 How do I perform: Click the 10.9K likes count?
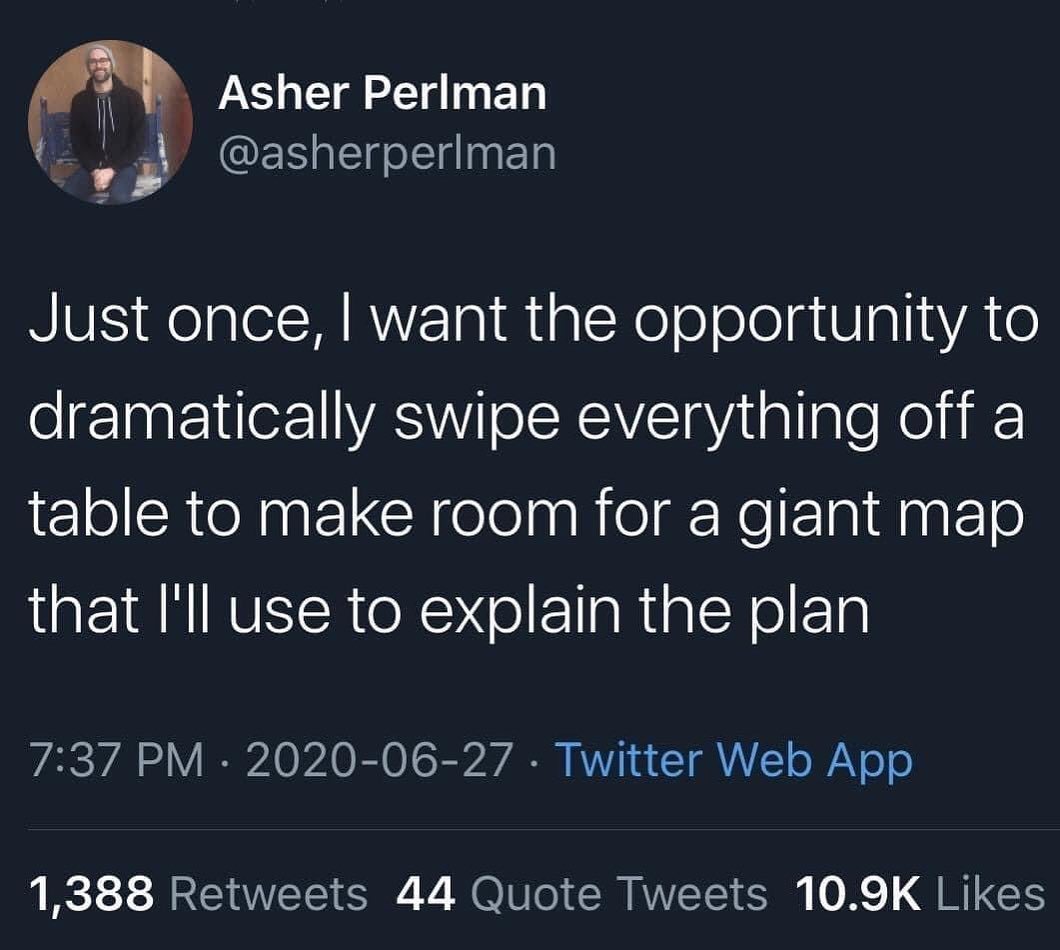coord(856,893)
